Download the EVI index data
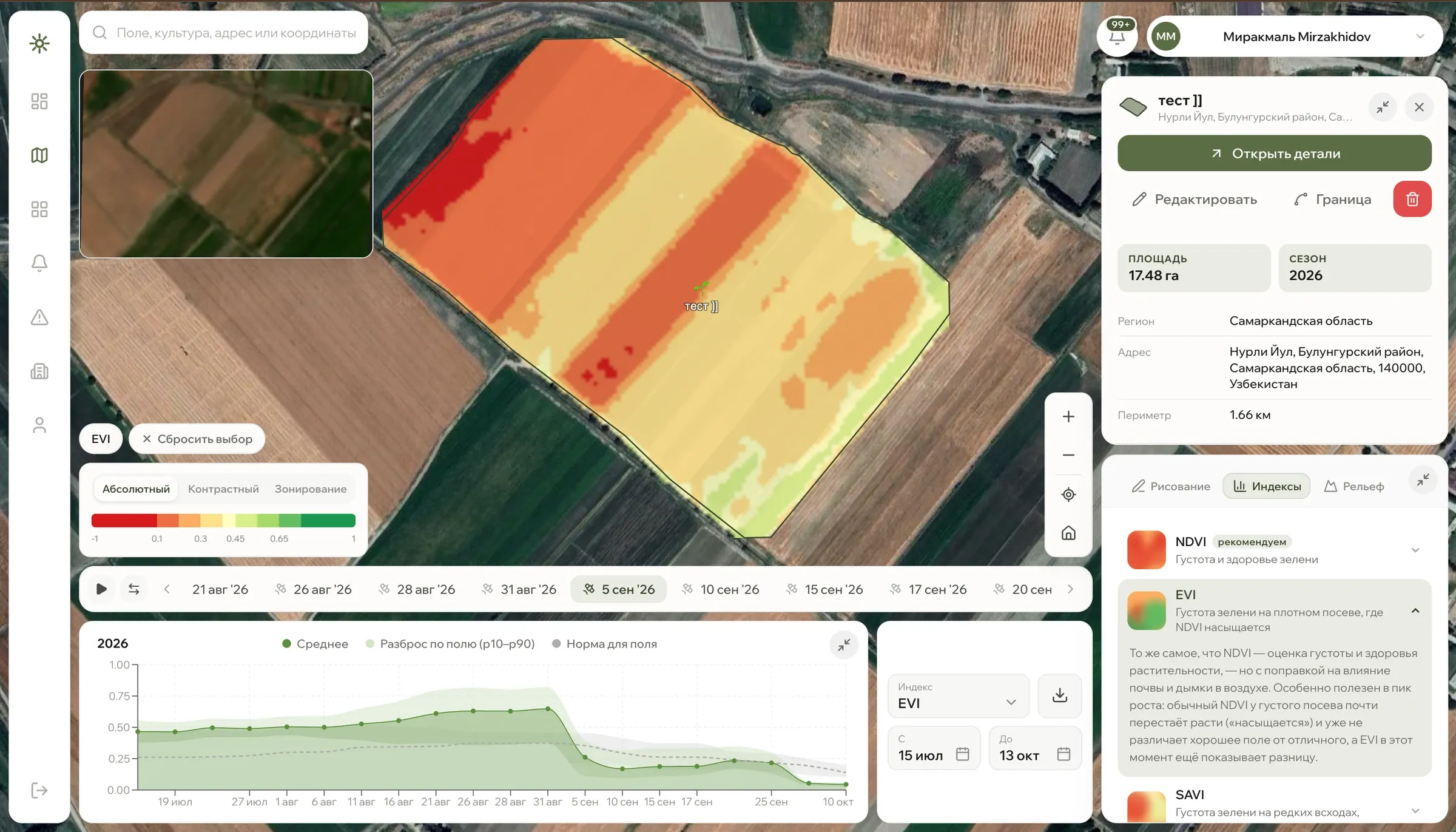The image size is (1456, 832). (x=1060, y=695)
